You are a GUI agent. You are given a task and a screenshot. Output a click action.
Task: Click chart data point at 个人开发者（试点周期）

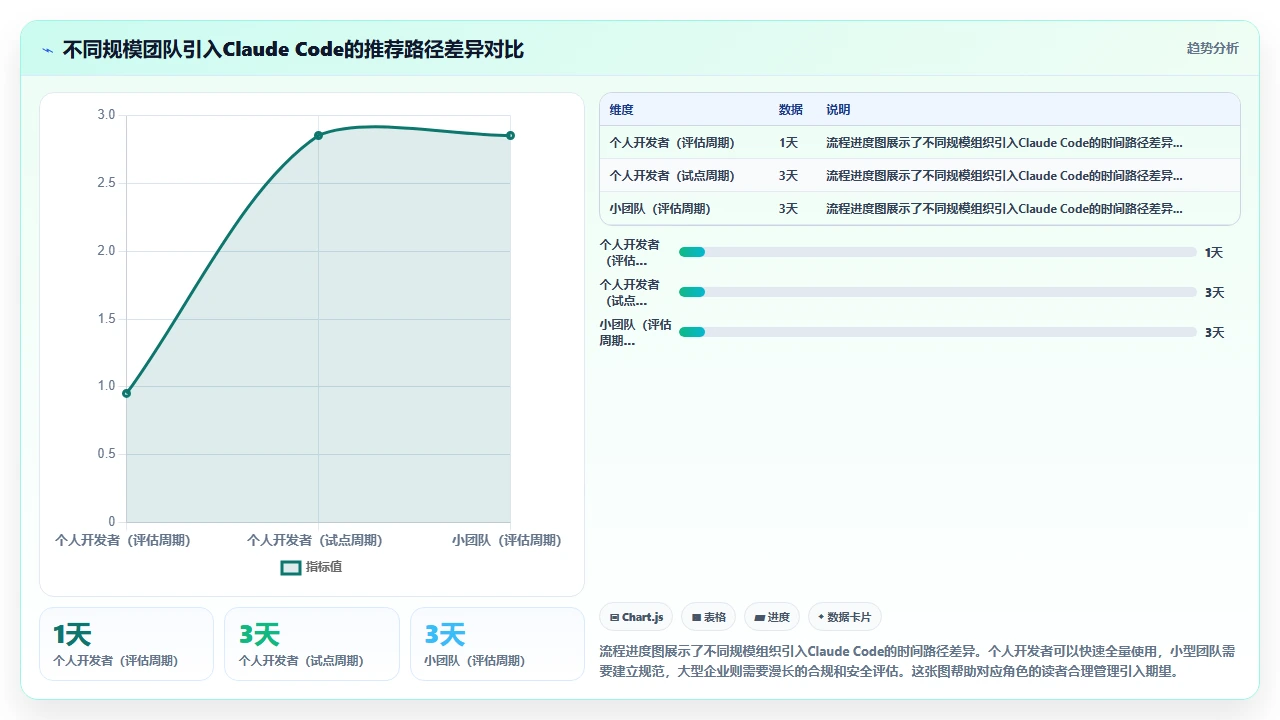pos(318,135)
